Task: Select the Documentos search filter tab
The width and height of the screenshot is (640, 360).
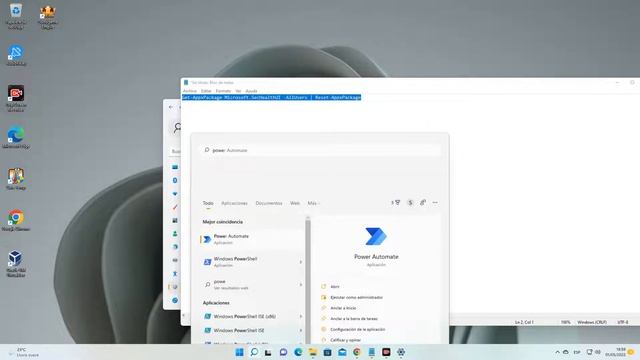Action: (269, 203)
